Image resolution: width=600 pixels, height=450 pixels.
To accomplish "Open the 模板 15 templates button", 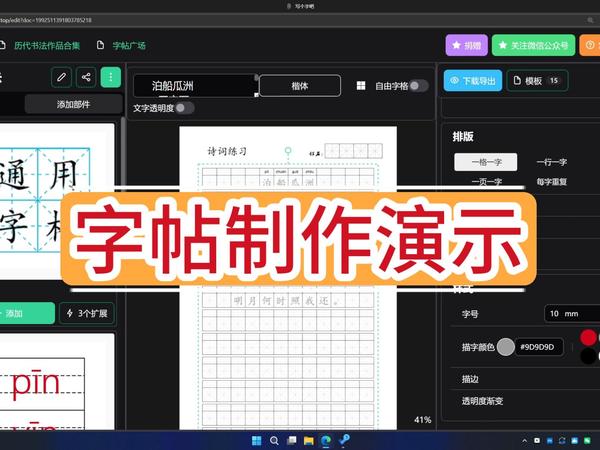I will click(x=537, y=80).
